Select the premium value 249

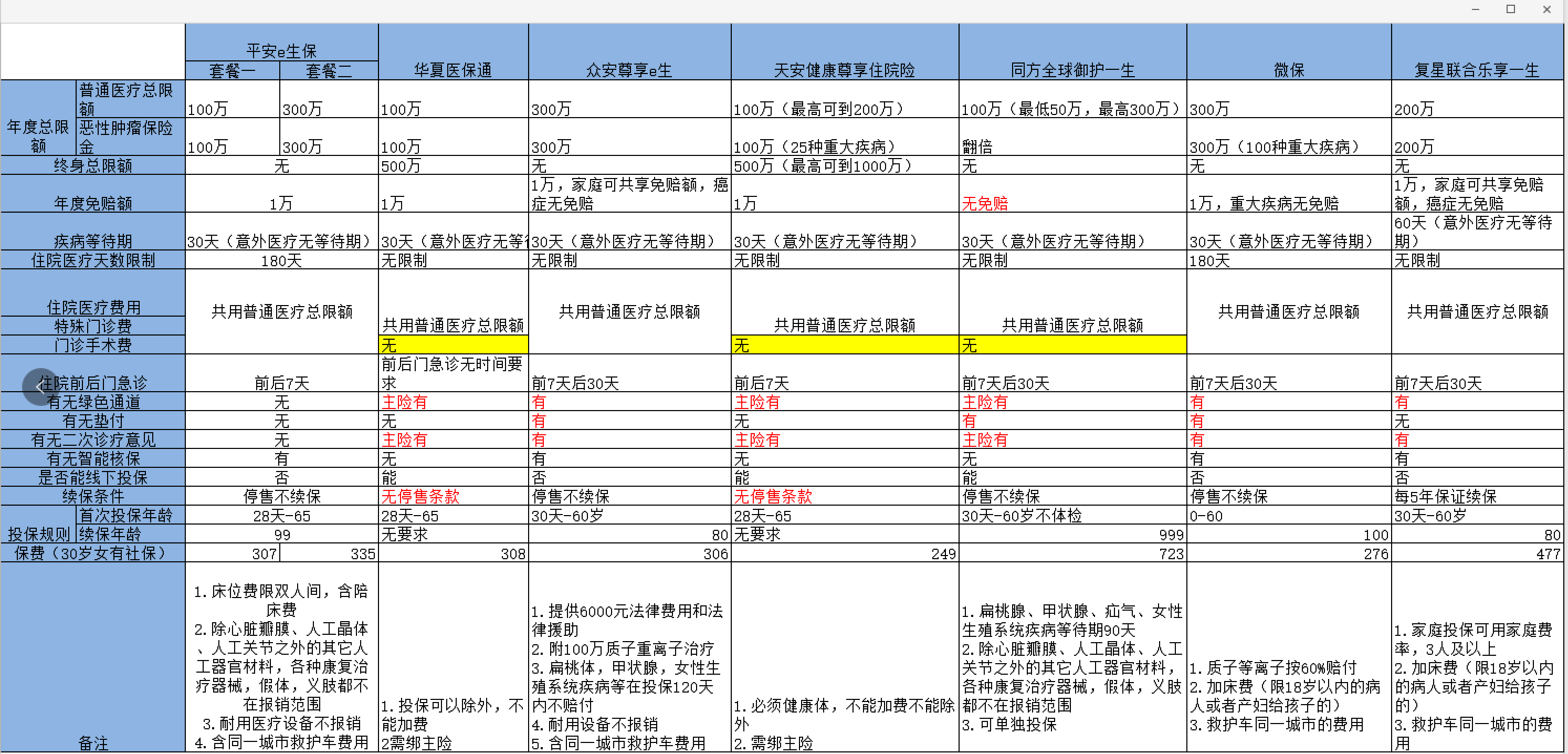844,552
